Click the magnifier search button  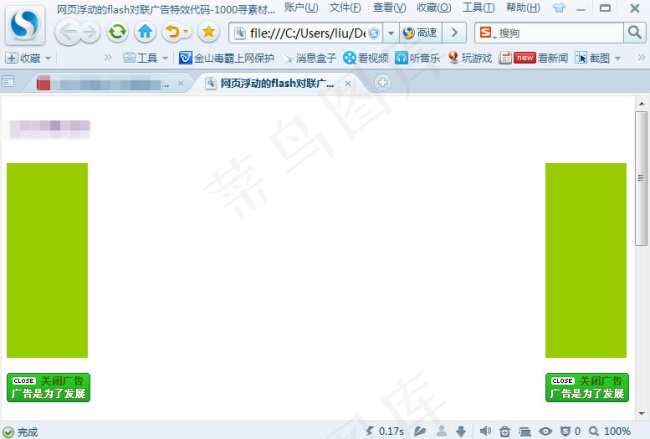(x=635, y=33)
